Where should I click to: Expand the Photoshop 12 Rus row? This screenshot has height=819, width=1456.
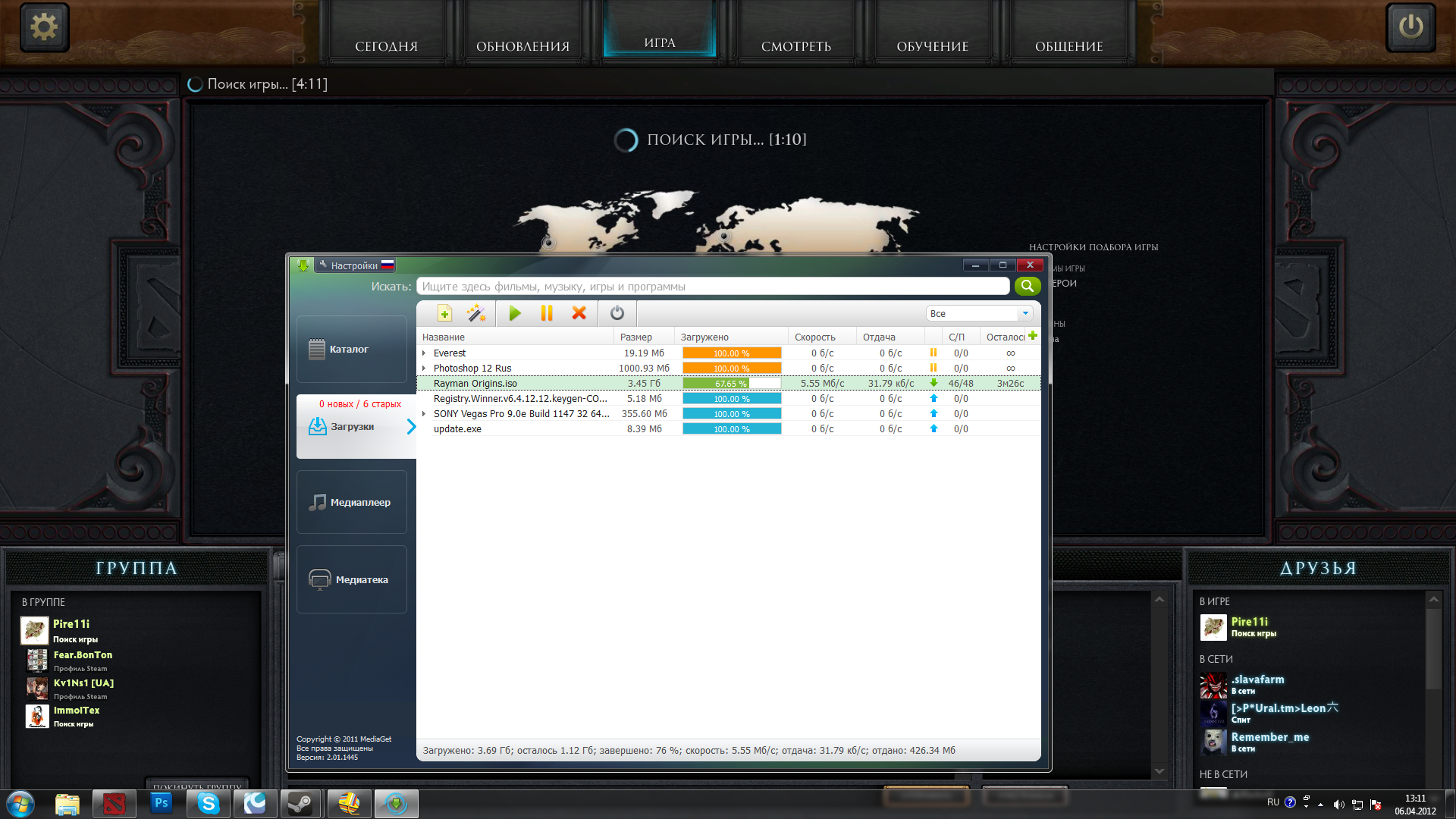[424, 369]
